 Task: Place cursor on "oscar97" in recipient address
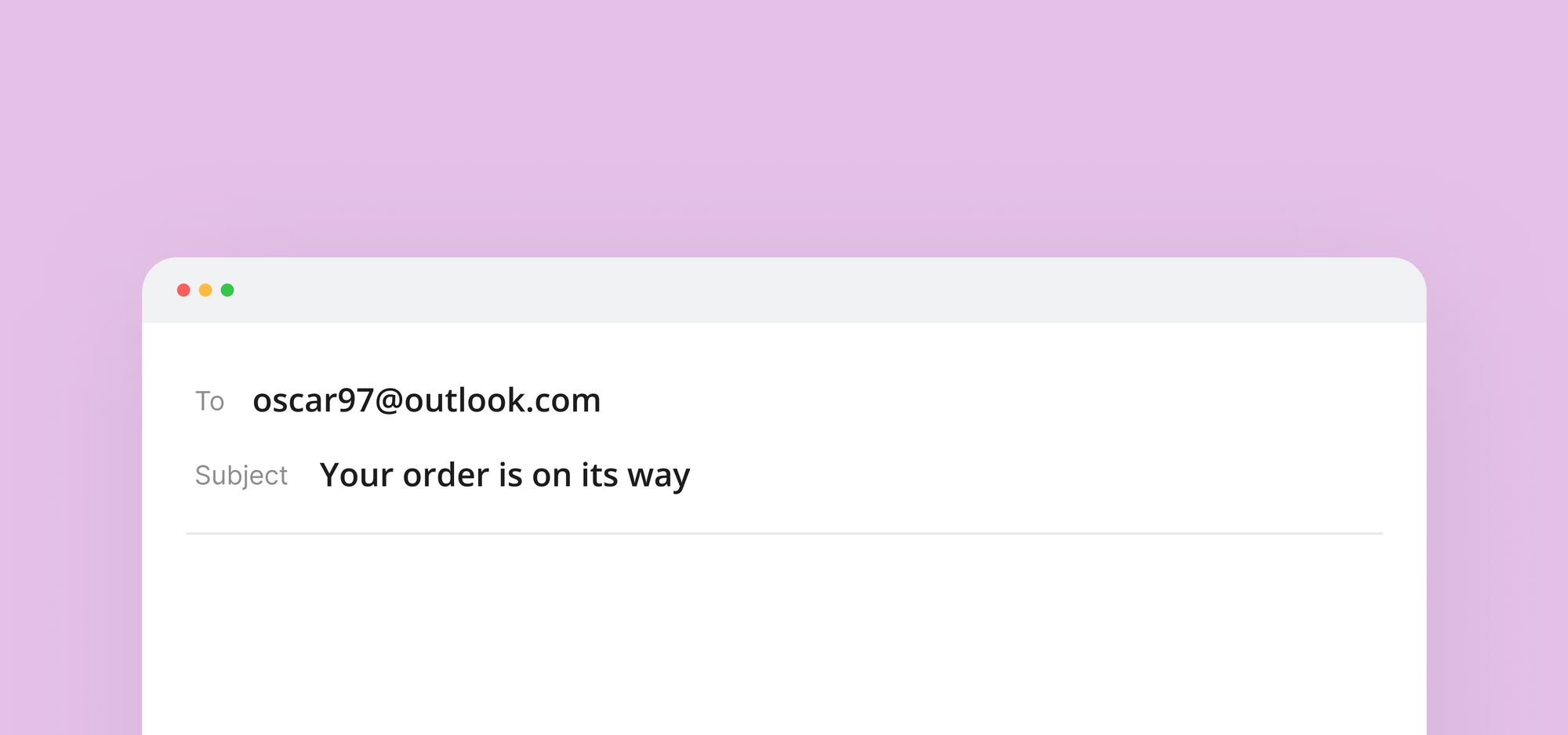pos(313,400)
